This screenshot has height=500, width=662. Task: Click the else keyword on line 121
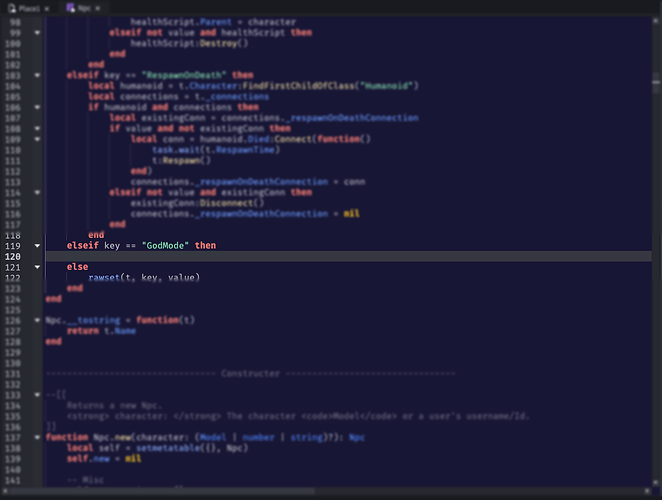point(77,267)
